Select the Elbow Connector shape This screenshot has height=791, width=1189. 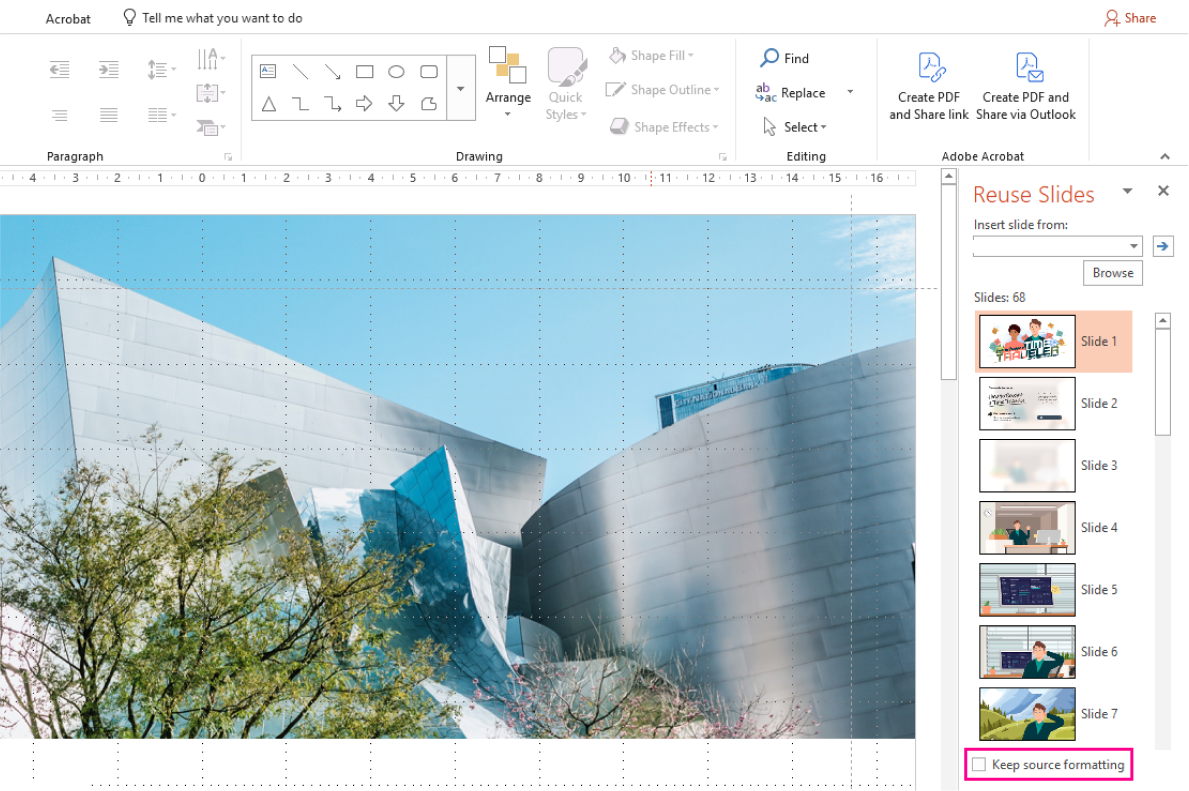[300, 104]
